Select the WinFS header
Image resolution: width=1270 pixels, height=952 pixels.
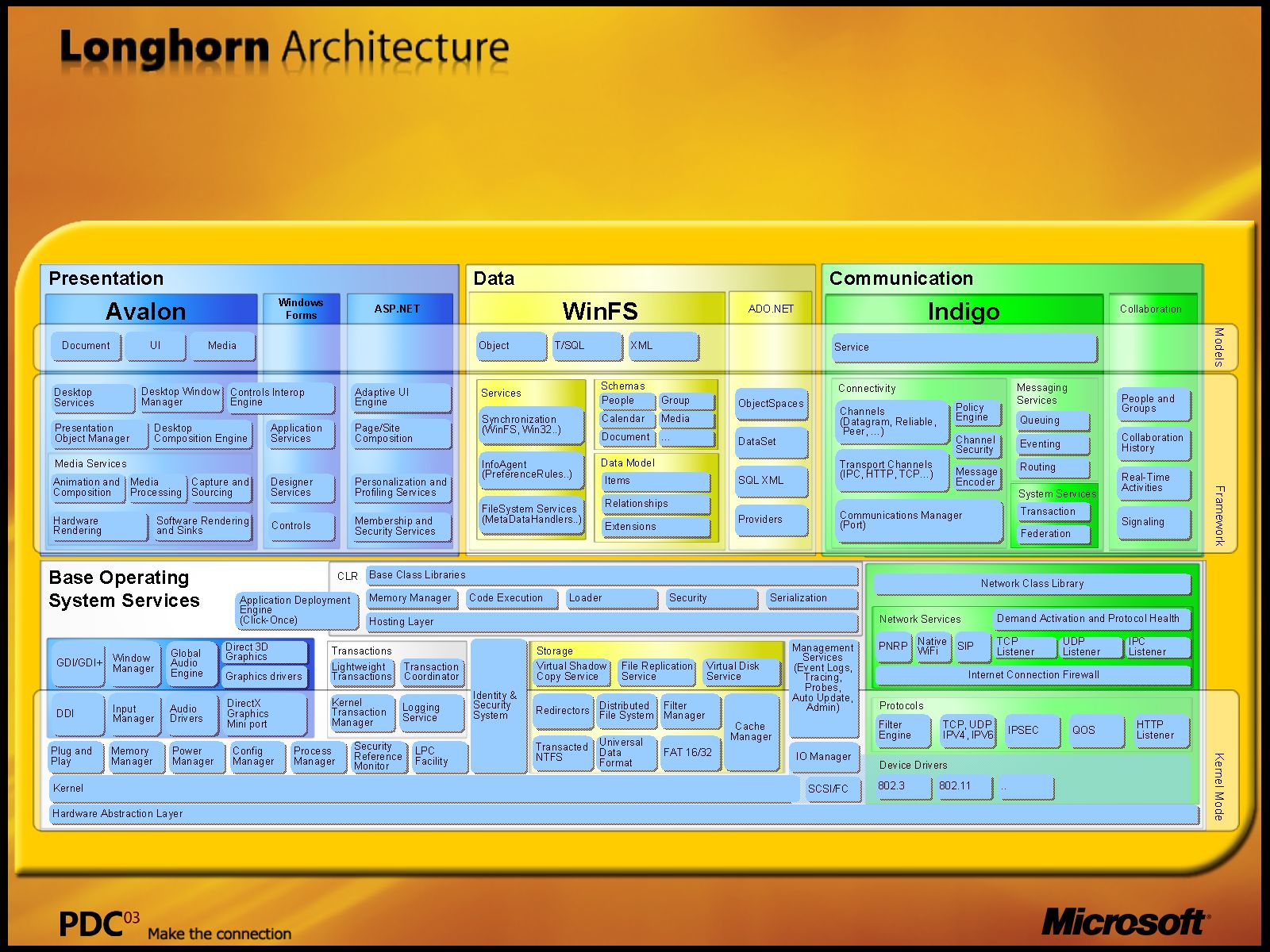click(x=599, y=310)
